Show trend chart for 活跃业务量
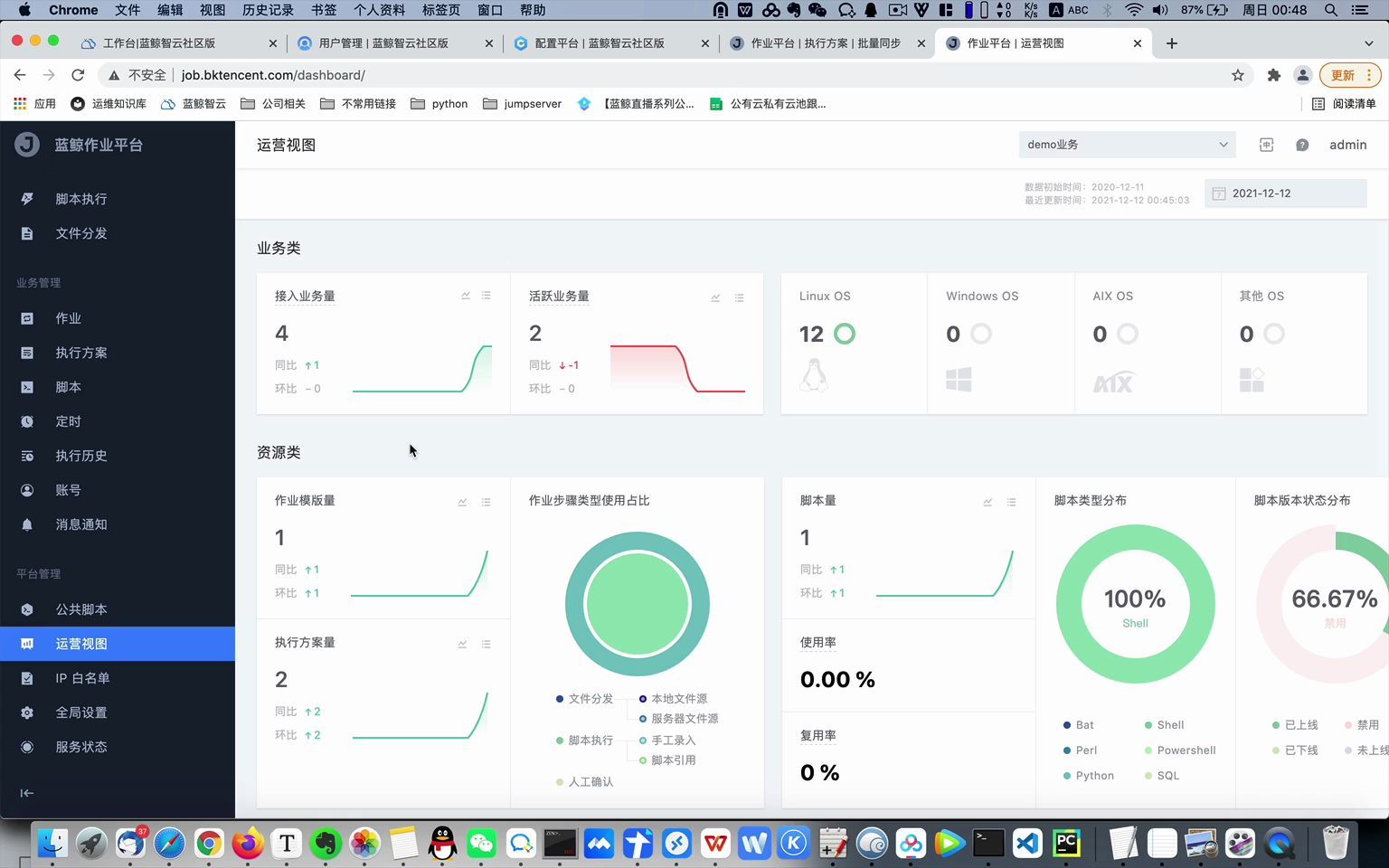 click(x=715, y=297)
